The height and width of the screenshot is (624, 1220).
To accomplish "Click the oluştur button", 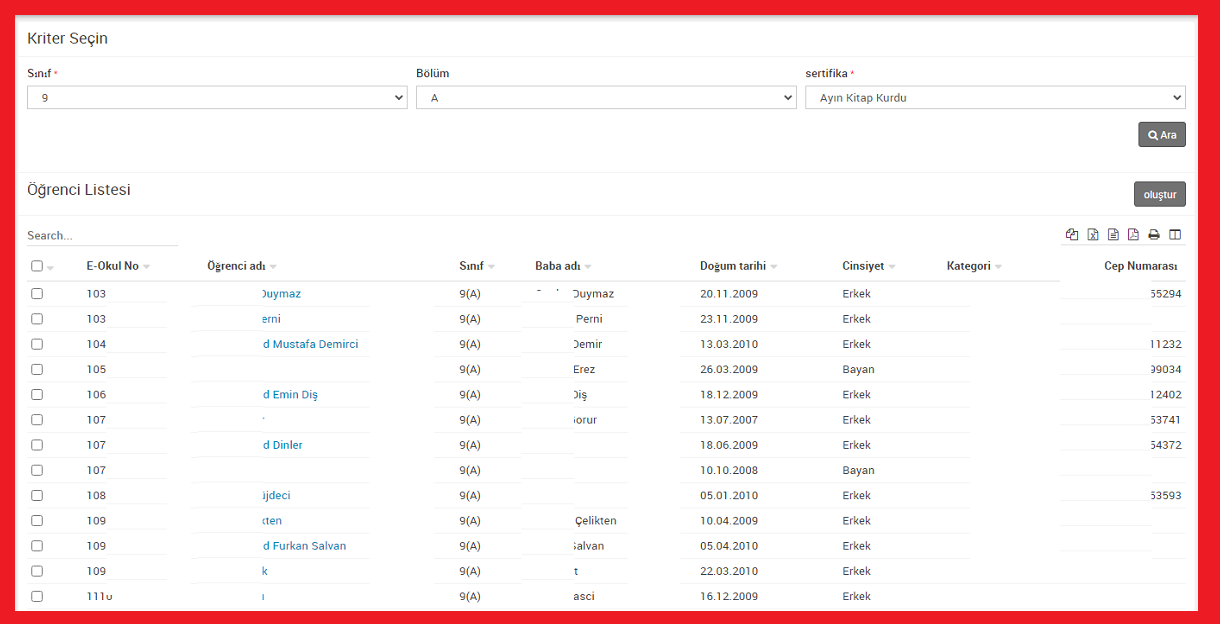I will click(x=1159, y=194).
